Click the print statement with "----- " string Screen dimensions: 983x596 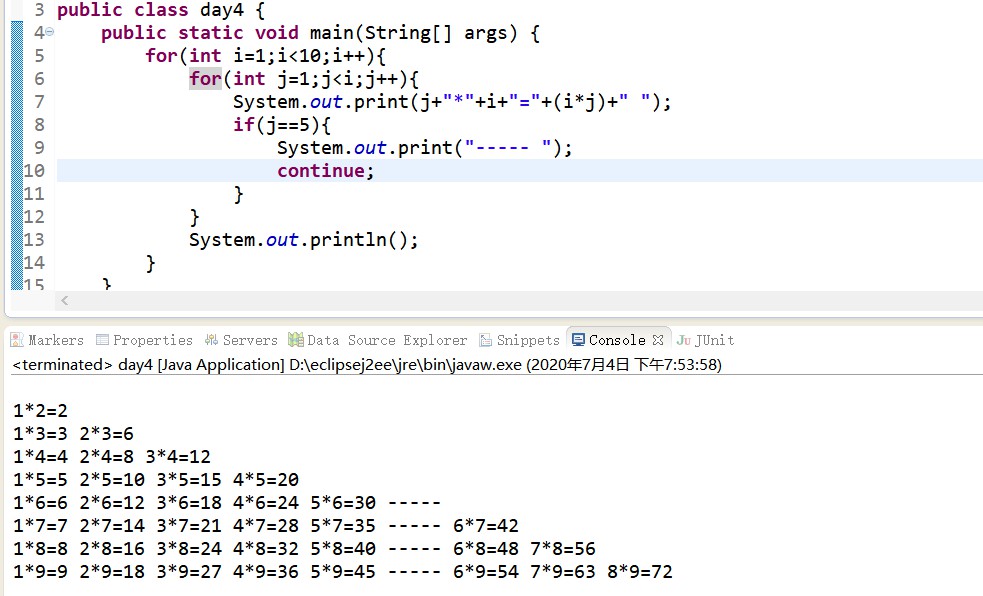pos(424,148)
